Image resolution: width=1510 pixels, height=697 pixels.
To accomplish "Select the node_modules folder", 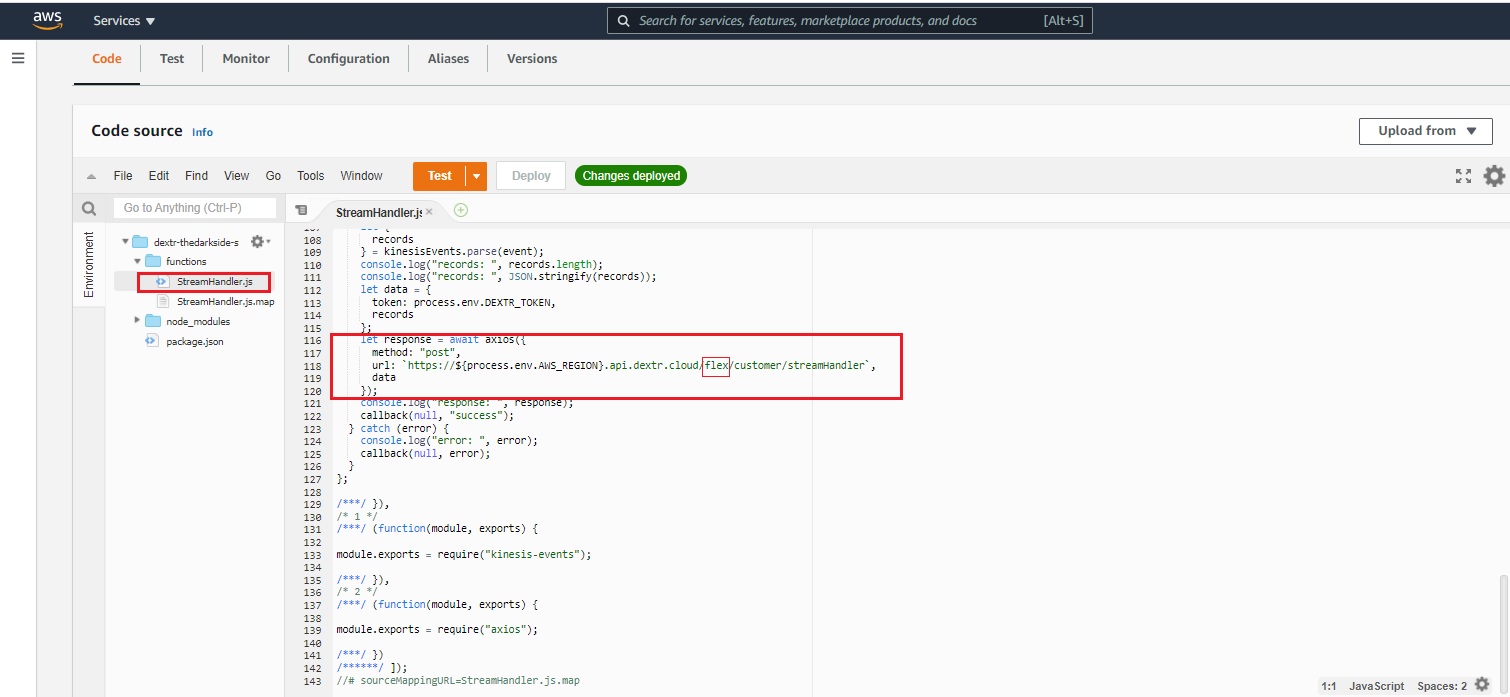I will (198, 322).
